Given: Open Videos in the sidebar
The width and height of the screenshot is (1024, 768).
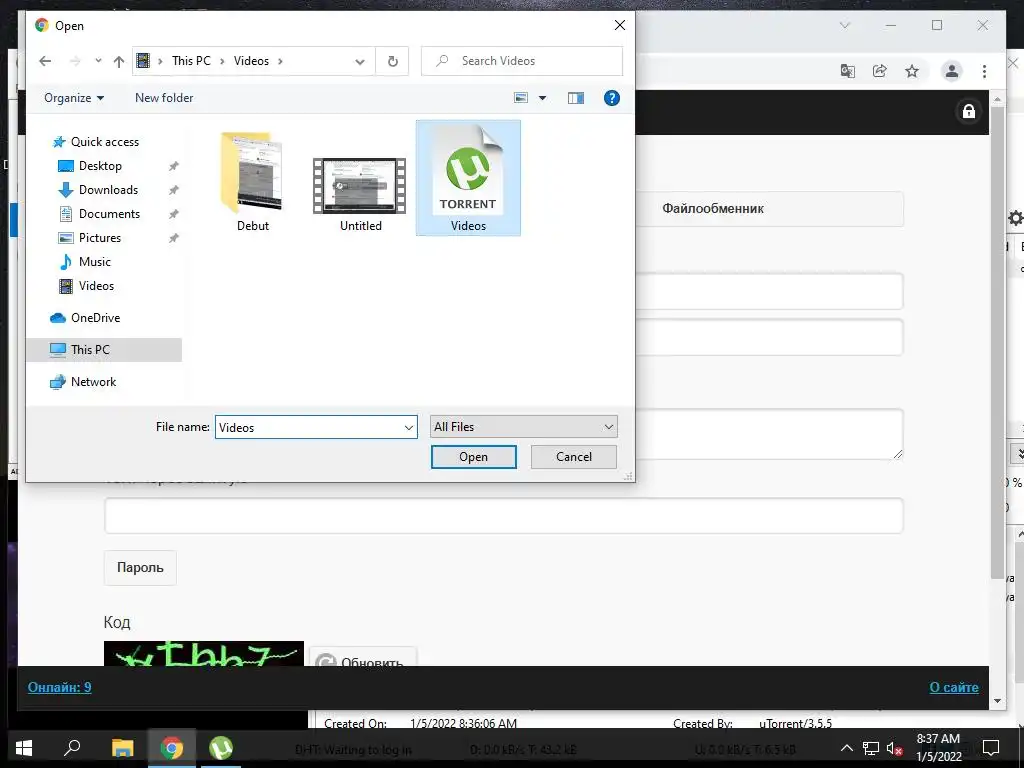Looking at the screenshot, I should click(96, 285).
